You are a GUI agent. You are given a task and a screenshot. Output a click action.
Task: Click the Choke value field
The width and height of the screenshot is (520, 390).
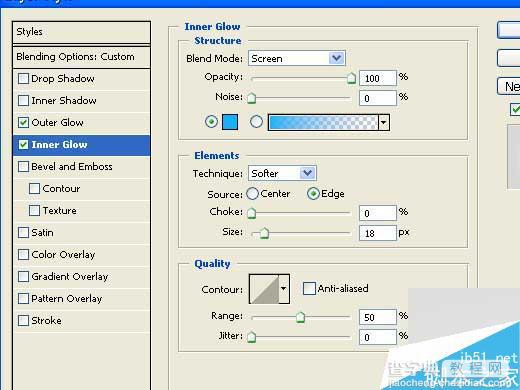pos(378,213)
